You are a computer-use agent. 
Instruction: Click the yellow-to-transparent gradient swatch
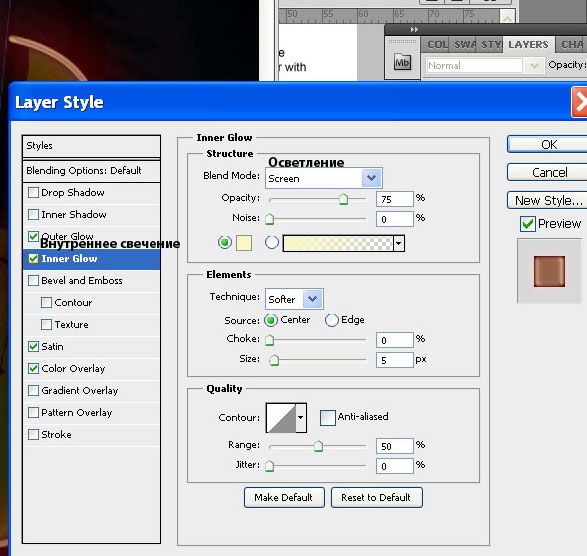tap(338, 243)
